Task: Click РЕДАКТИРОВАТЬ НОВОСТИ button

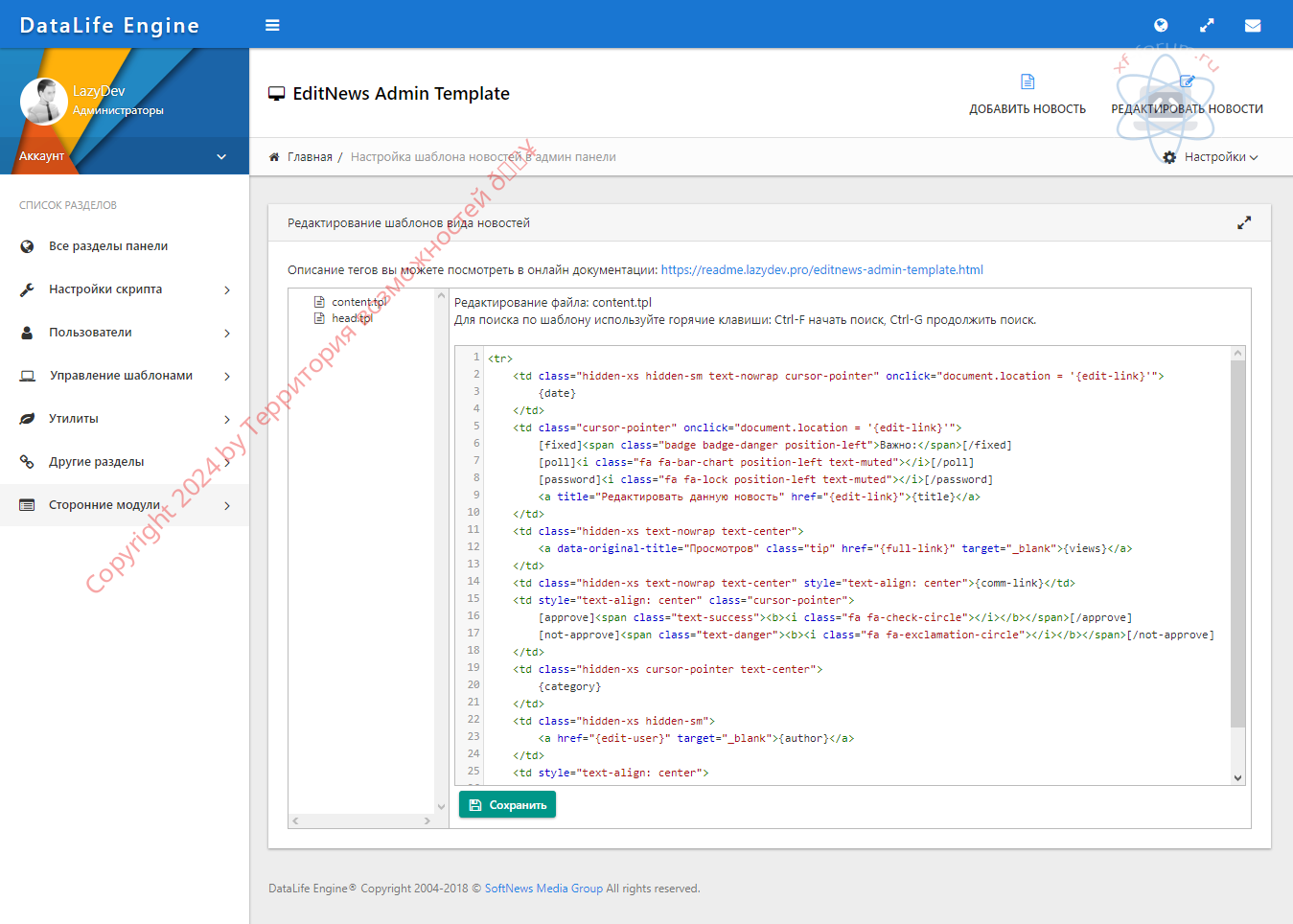Action: (x=1187, y=94)
